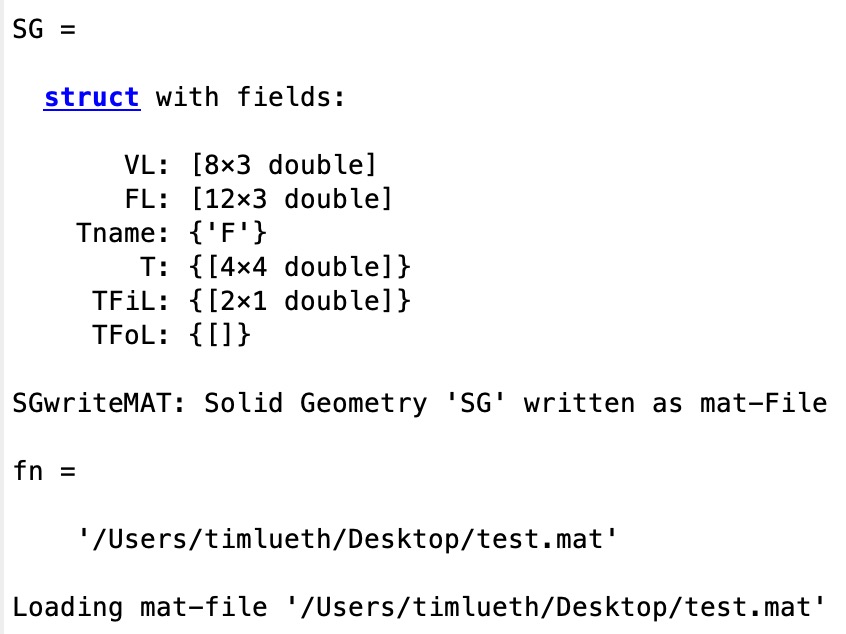Click the quoted test.mat path under fn

pos(347,540)
